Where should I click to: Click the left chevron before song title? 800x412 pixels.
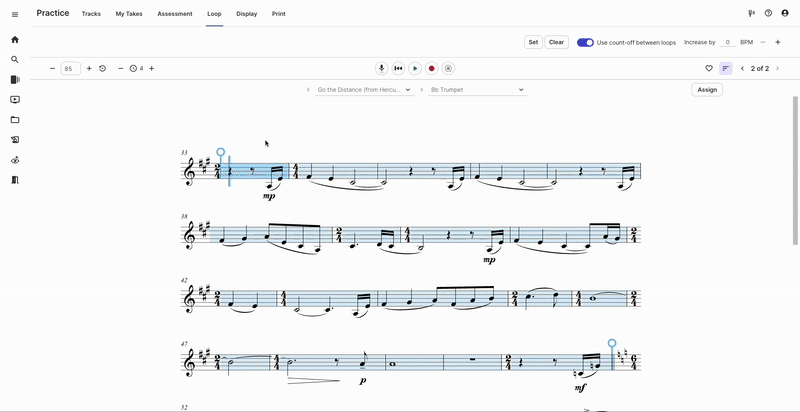[308, 90]
